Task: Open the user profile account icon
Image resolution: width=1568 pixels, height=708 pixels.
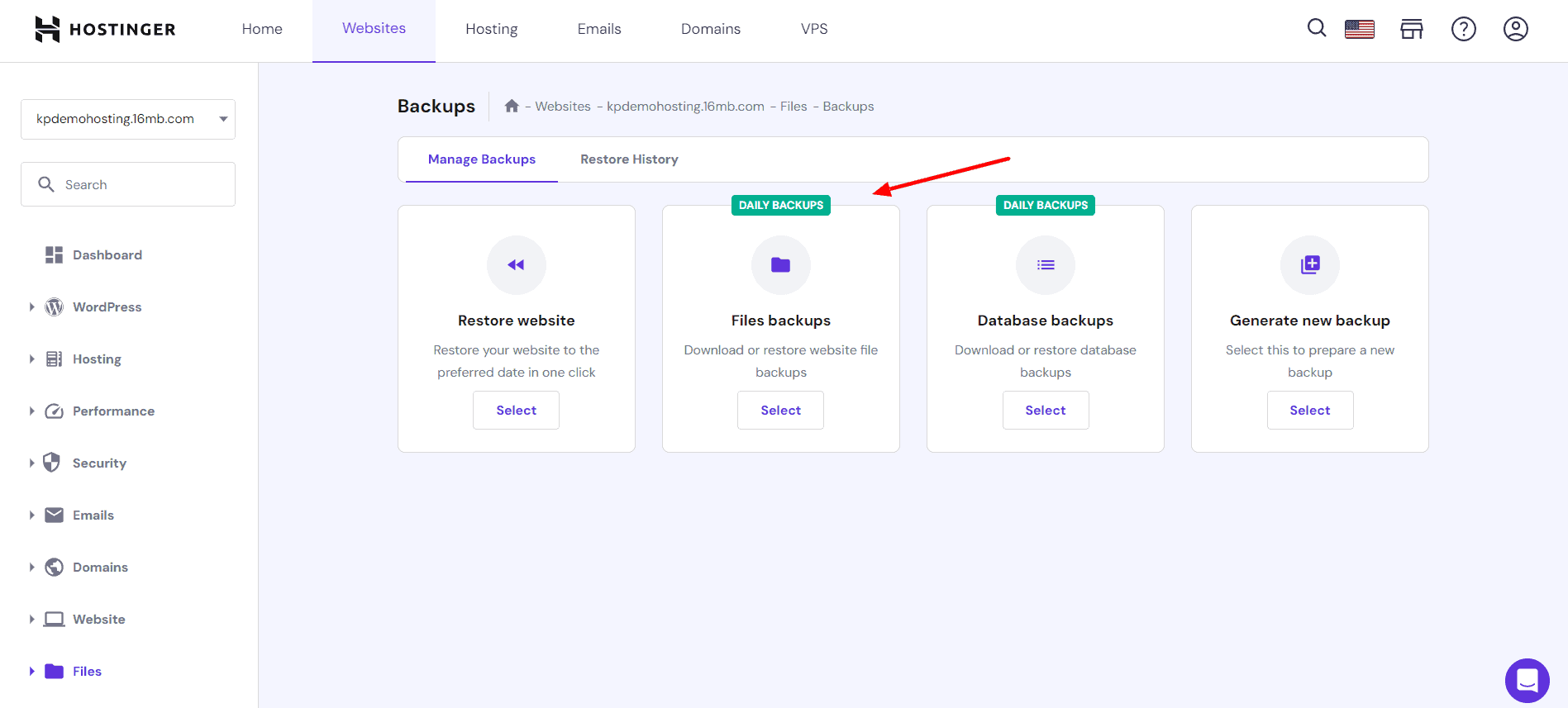Action: [1514, 29]
